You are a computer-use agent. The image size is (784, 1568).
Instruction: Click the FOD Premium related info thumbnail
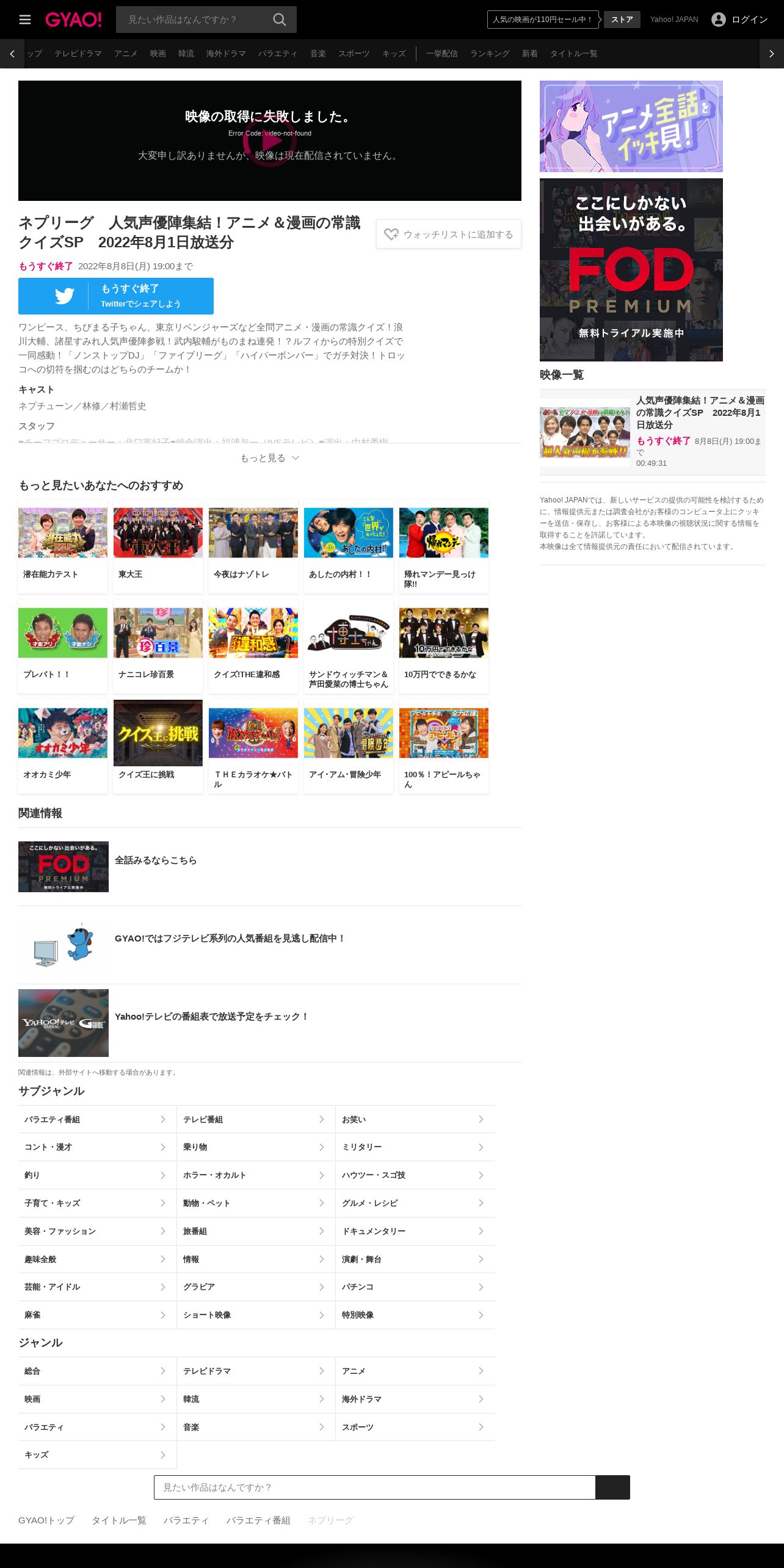point(64,866)
